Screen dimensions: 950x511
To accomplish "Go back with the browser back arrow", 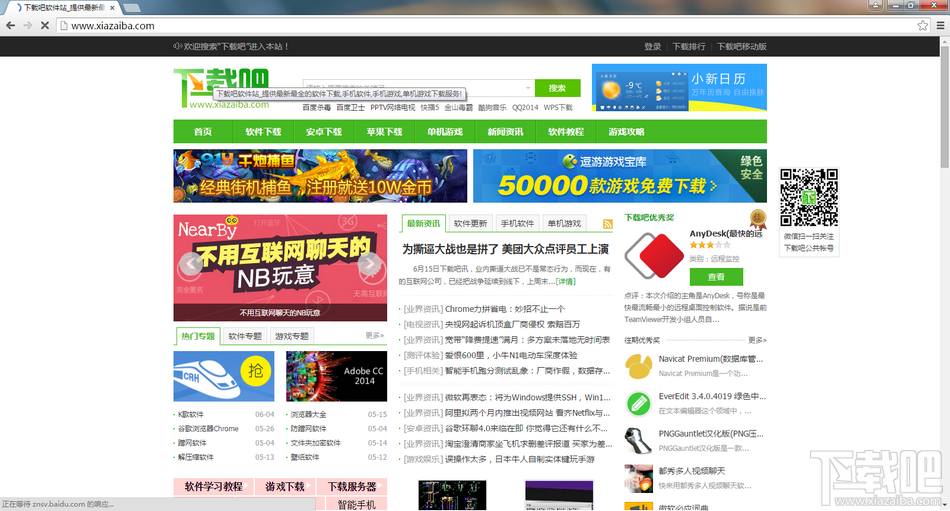I will (x=10, y=25).
